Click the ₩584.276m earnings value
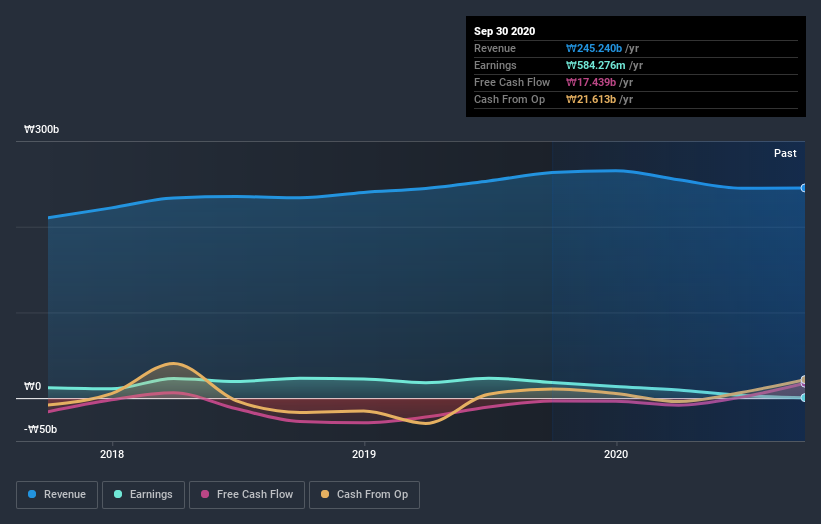The height and width of the screenshot is (524, 821). 595,65
